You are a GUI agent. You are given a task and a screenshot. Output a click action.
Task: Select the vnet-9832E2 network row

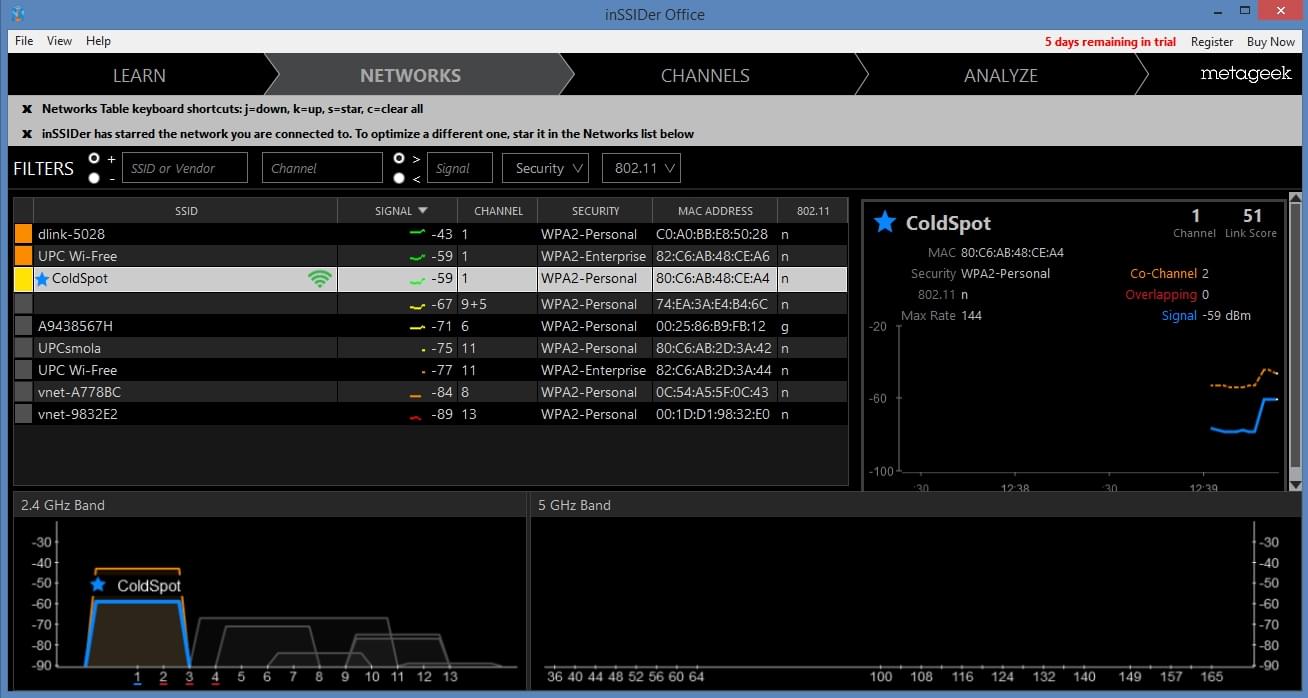[430, 414]
